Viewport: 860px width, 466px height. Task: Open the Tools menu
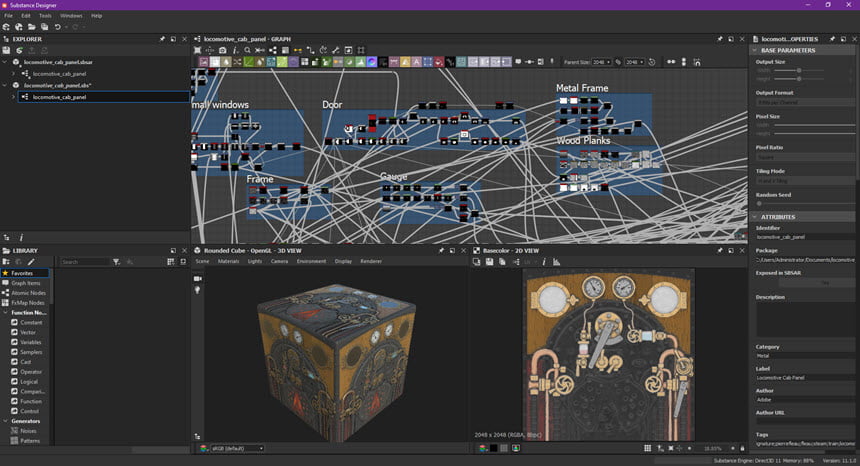point(45,16)
